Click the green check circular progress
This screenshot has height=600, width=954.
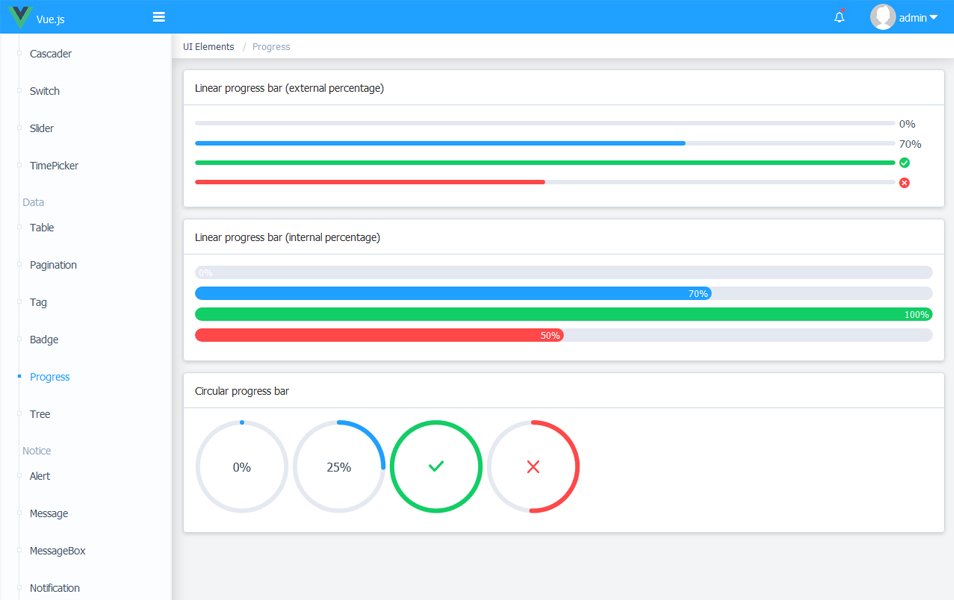[436, 467]
